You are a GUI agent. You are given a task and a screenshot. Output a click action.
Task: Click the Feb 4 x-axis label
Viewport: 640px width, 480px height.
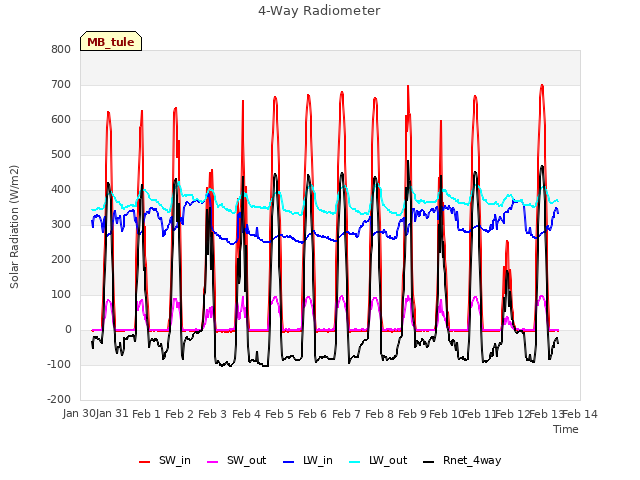point(246,414)
